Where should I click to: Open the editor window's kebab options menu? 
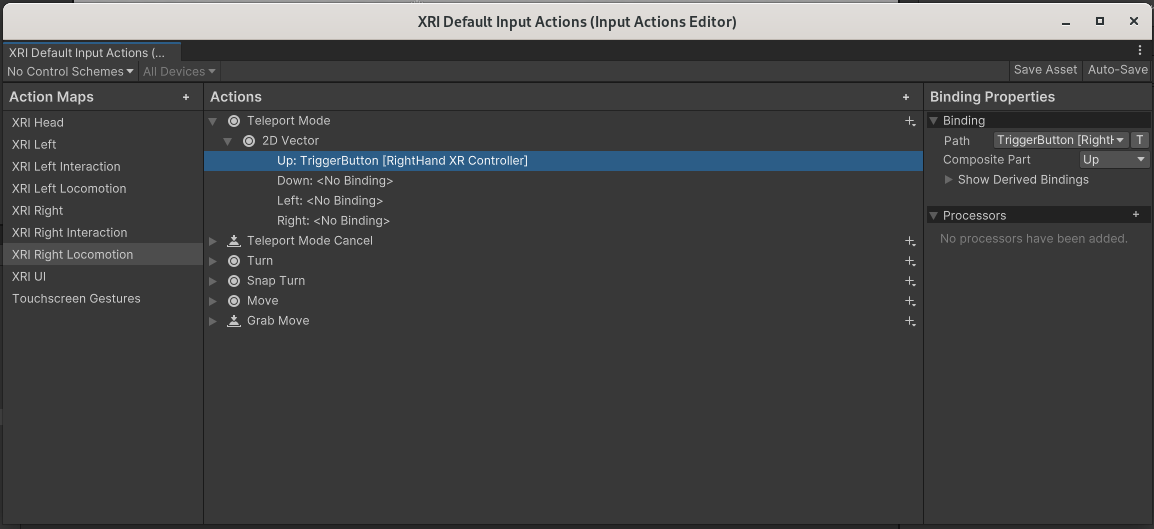click(1140, 50)
